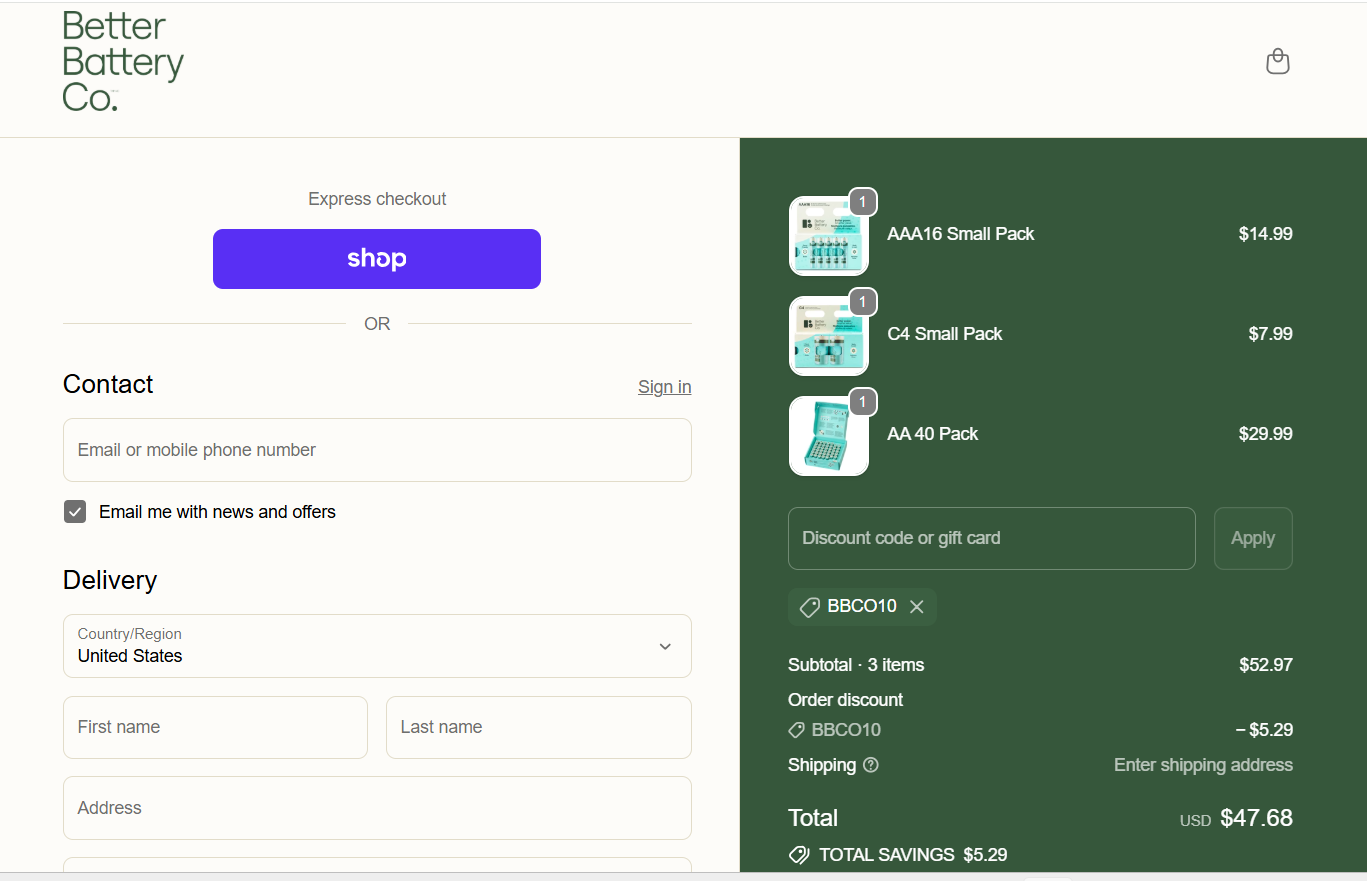1367x881 pixels.
Task: Uncheck Email me with news and offers
Action: [x=75, y=512]
